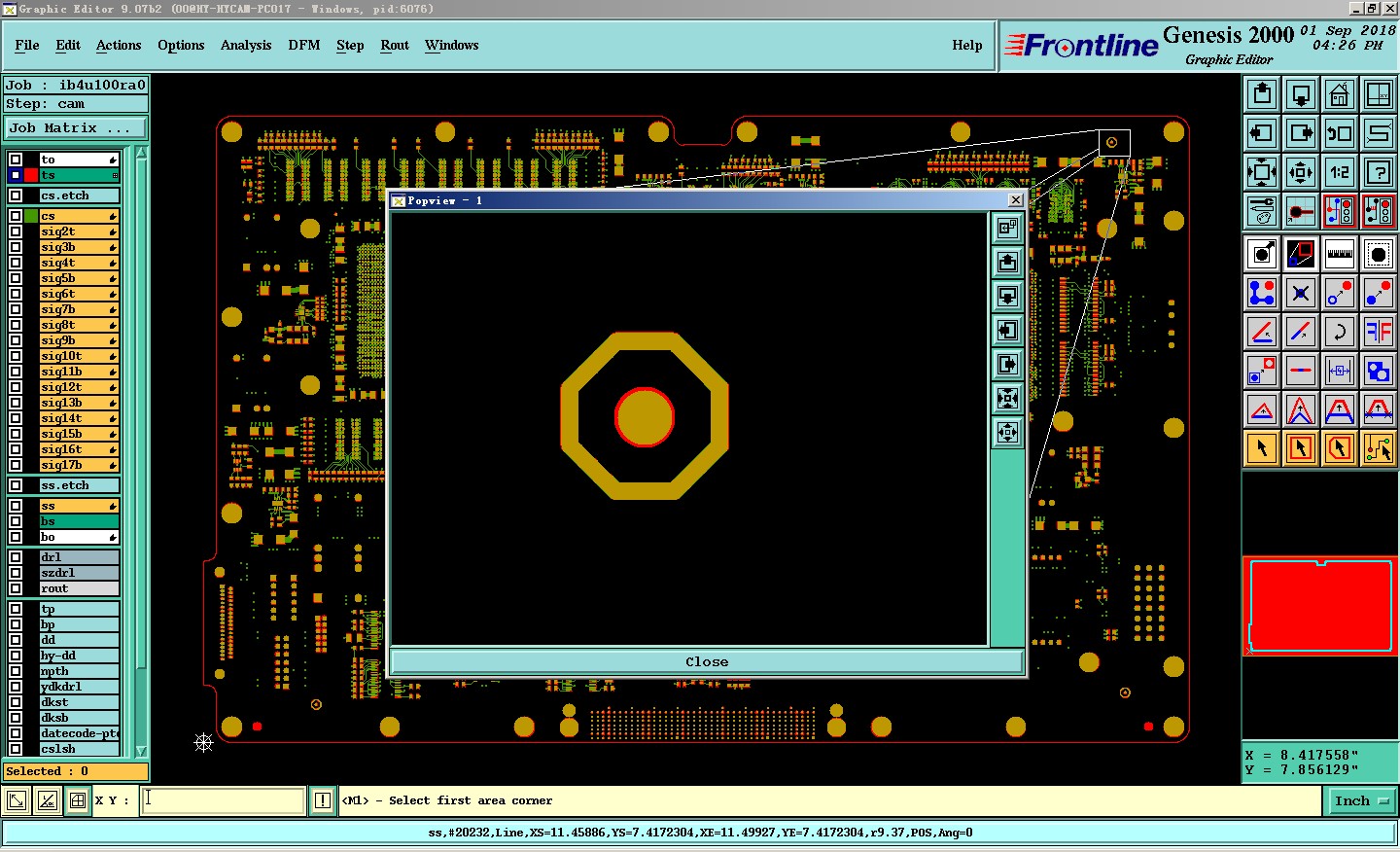The image size is (1400, 852).
Task: Toggle display box for layer drl
Action: 16,557
